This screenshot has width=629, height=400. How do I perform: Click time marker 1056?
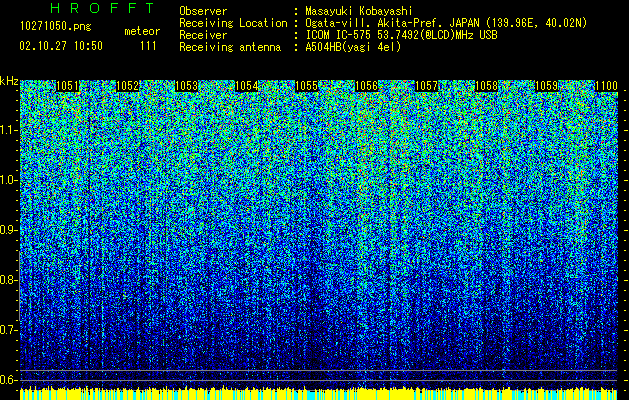point(367,86)
